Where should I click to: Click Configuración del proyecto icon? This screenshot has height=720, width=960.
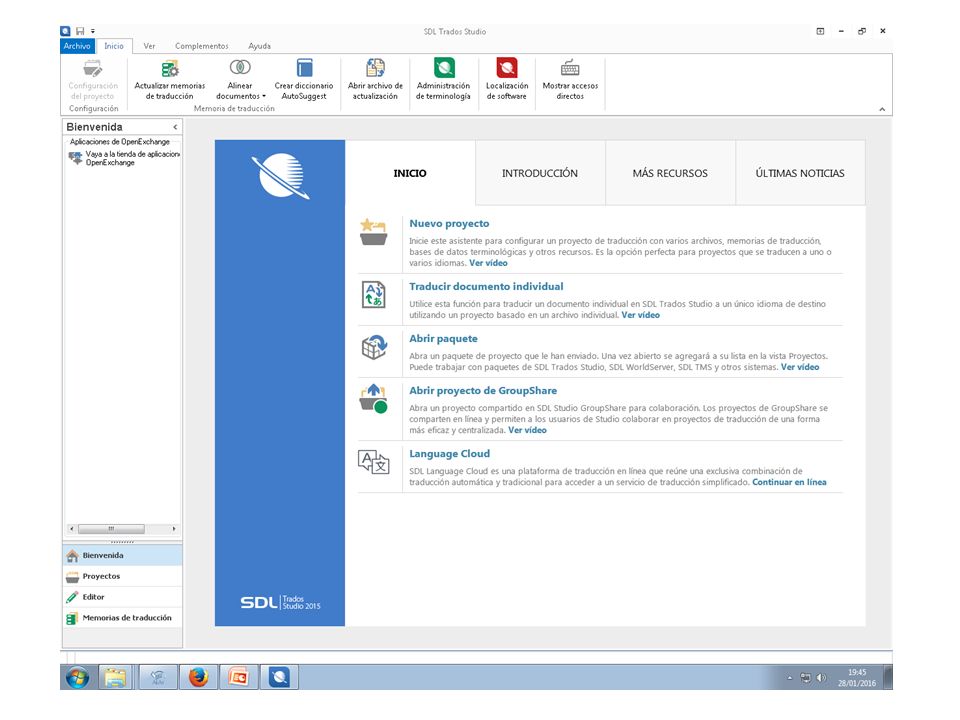(x=93, y=68)
